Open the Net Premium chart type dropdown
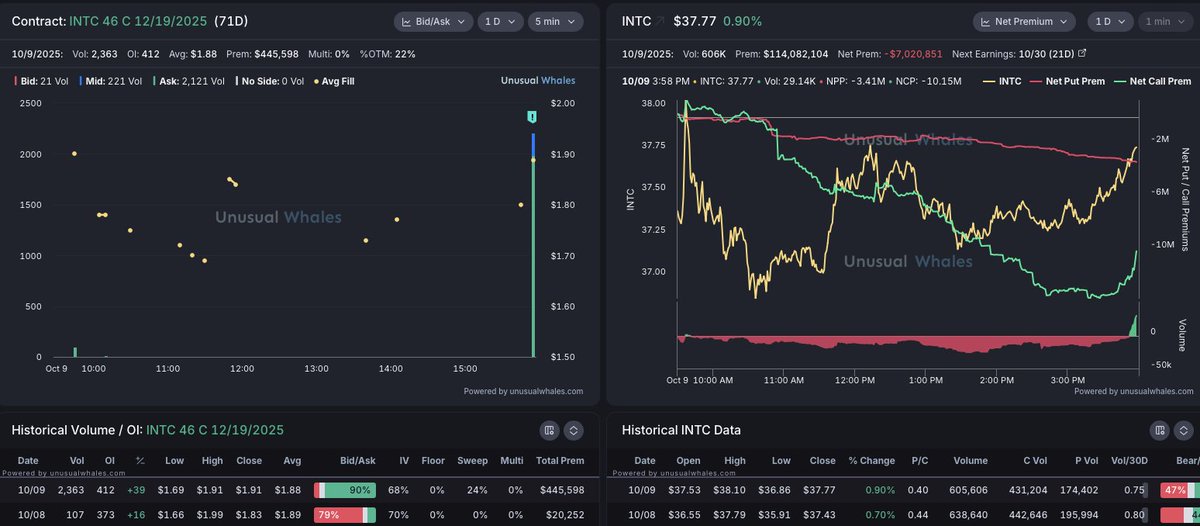 pyautogui.click(x=1024, y=21)
